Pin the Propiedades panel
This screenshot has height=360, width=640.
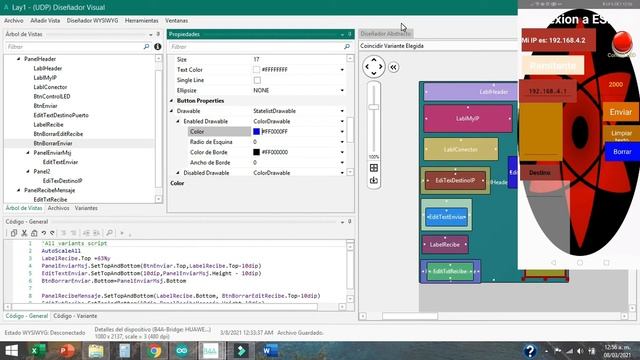pyautogui.click(x=350, y=34)
